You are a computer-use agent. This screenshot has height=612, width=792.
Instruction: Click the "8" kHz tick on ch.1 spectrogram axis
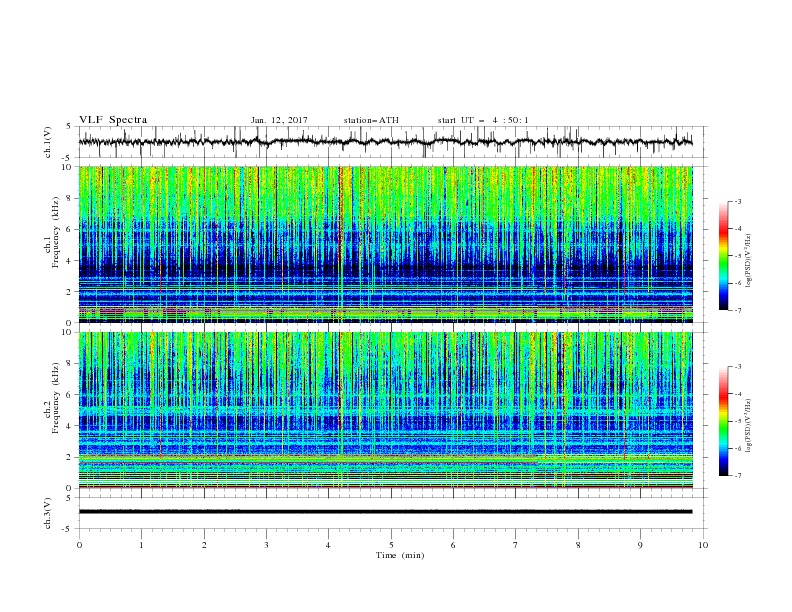pyautogui.click(x=71, y=198)
